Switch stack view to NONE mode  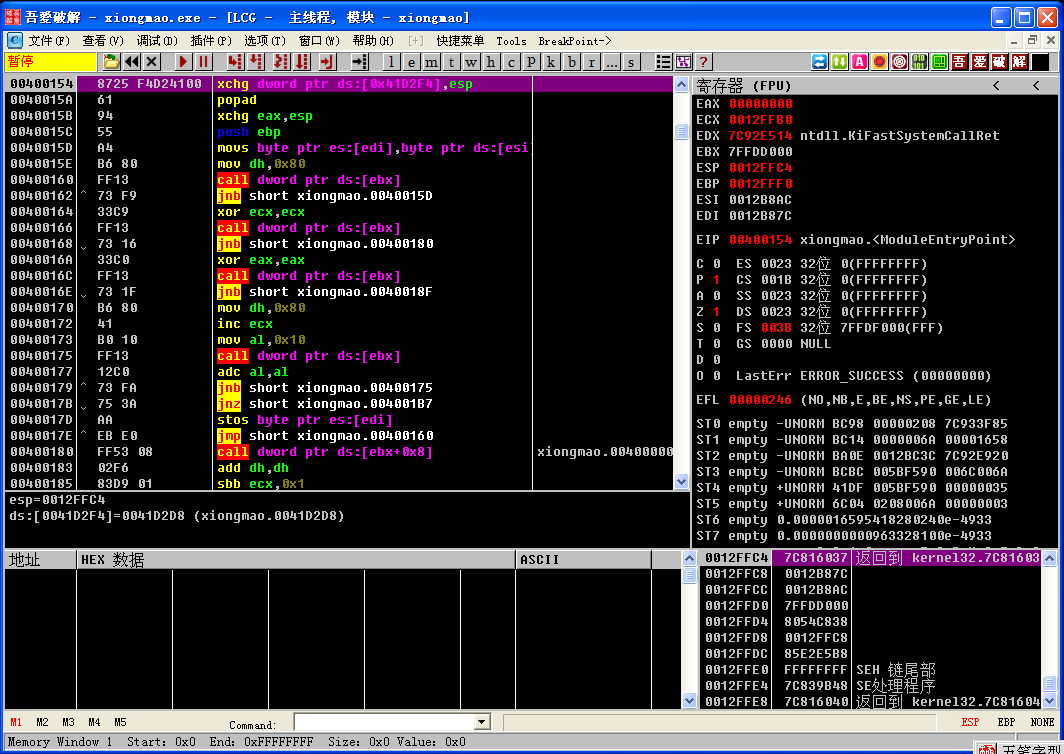point(1042,722)
